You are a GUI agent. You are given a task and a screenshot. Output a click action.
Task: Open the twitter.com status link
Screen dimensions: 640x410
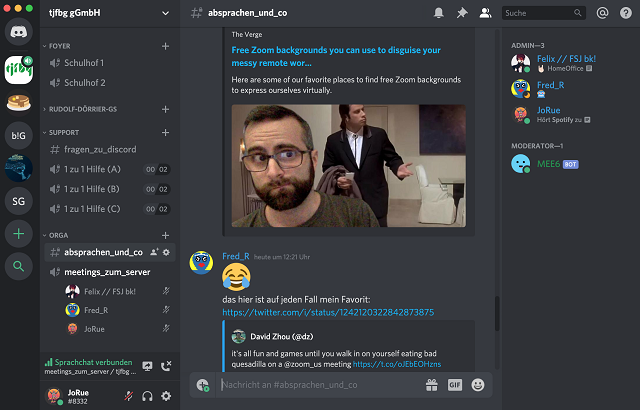328,312
